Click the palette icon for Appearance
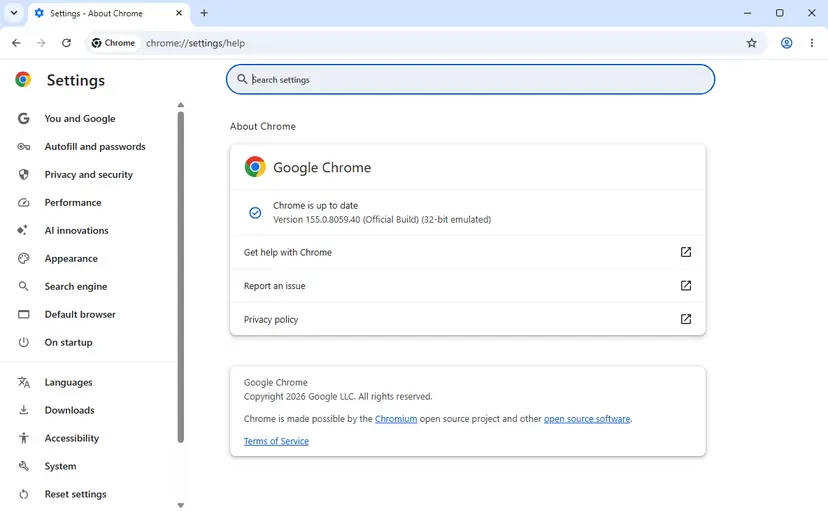 [x=24, y=259]
